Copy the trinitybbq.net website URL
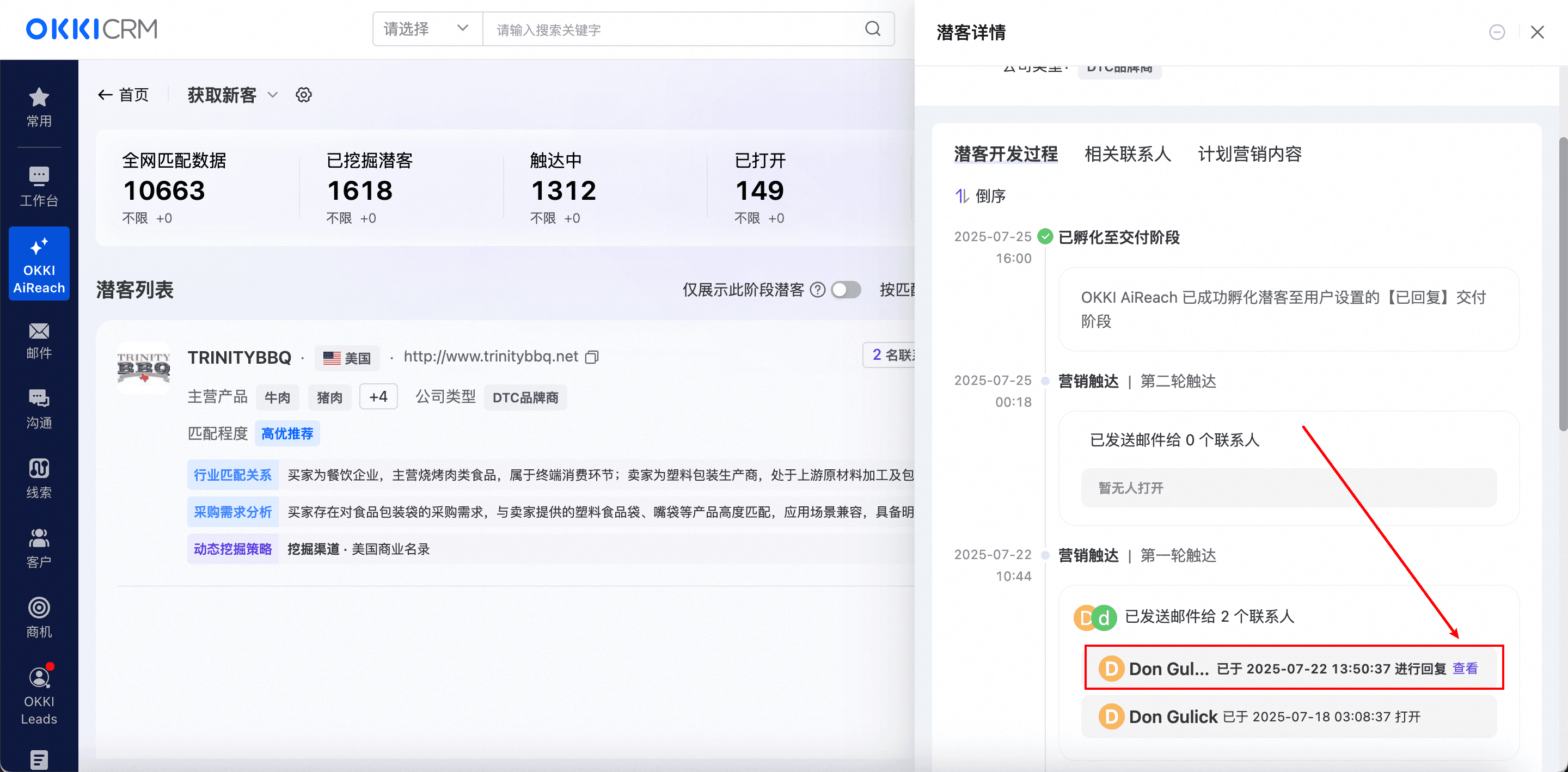The image size is (1568, 772). click(592, 357)
